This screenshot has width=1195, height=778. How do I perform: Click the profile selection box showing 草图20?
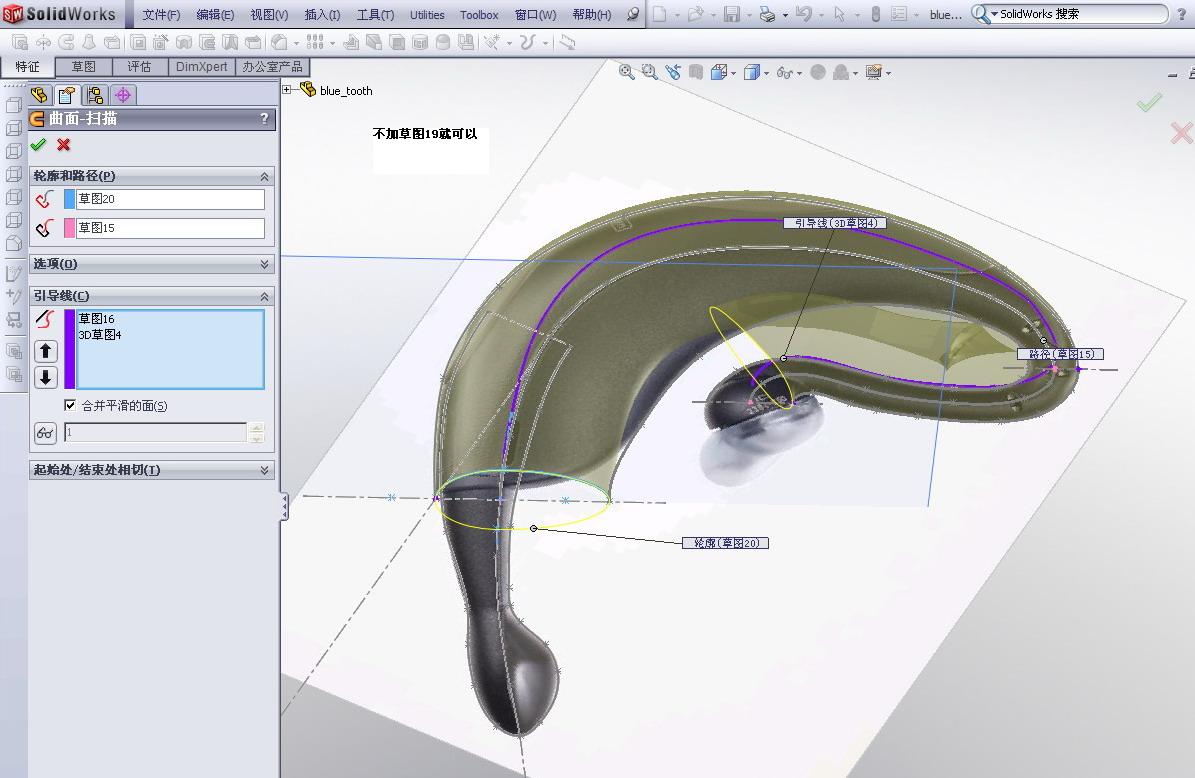coord(170,199)
